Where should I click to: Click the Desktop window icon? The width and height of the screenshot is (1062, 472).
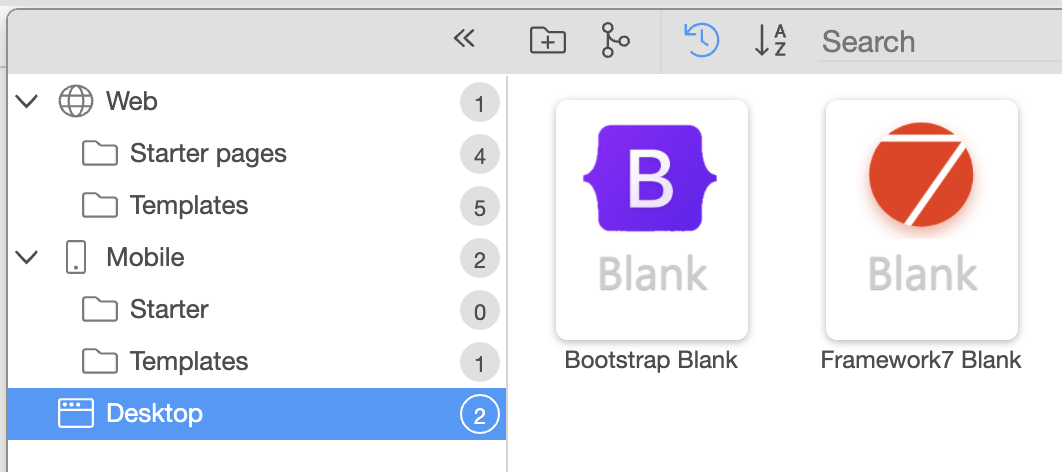tap(75, 414)
